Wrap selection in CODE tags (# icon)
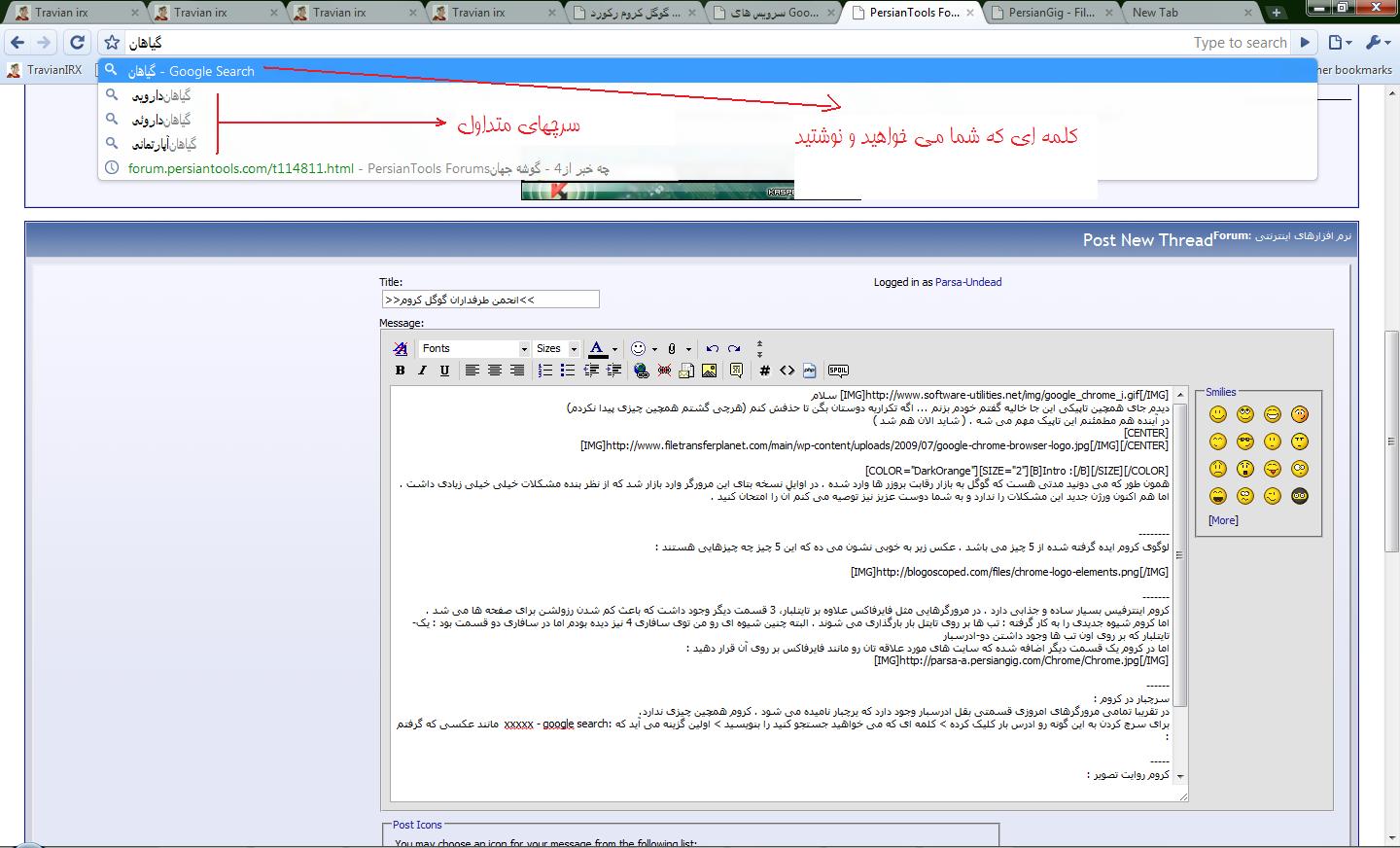Screen dimensions: 1400x848 (764, 371)
